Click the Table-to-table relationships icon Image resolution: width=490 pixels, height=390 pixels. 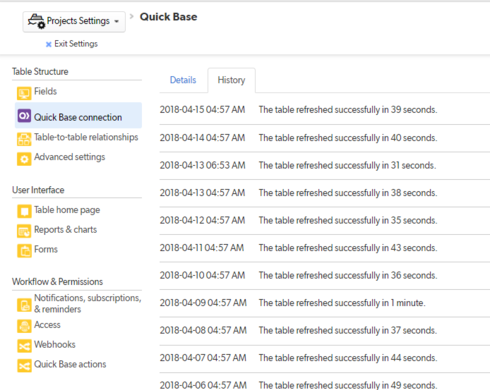[24, 139]
